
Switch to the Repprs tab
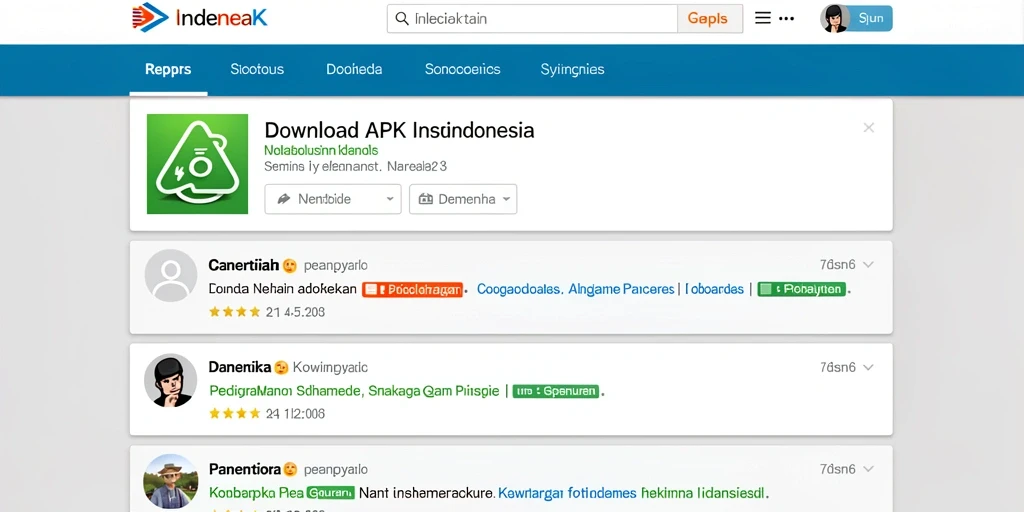pos(168,69)
